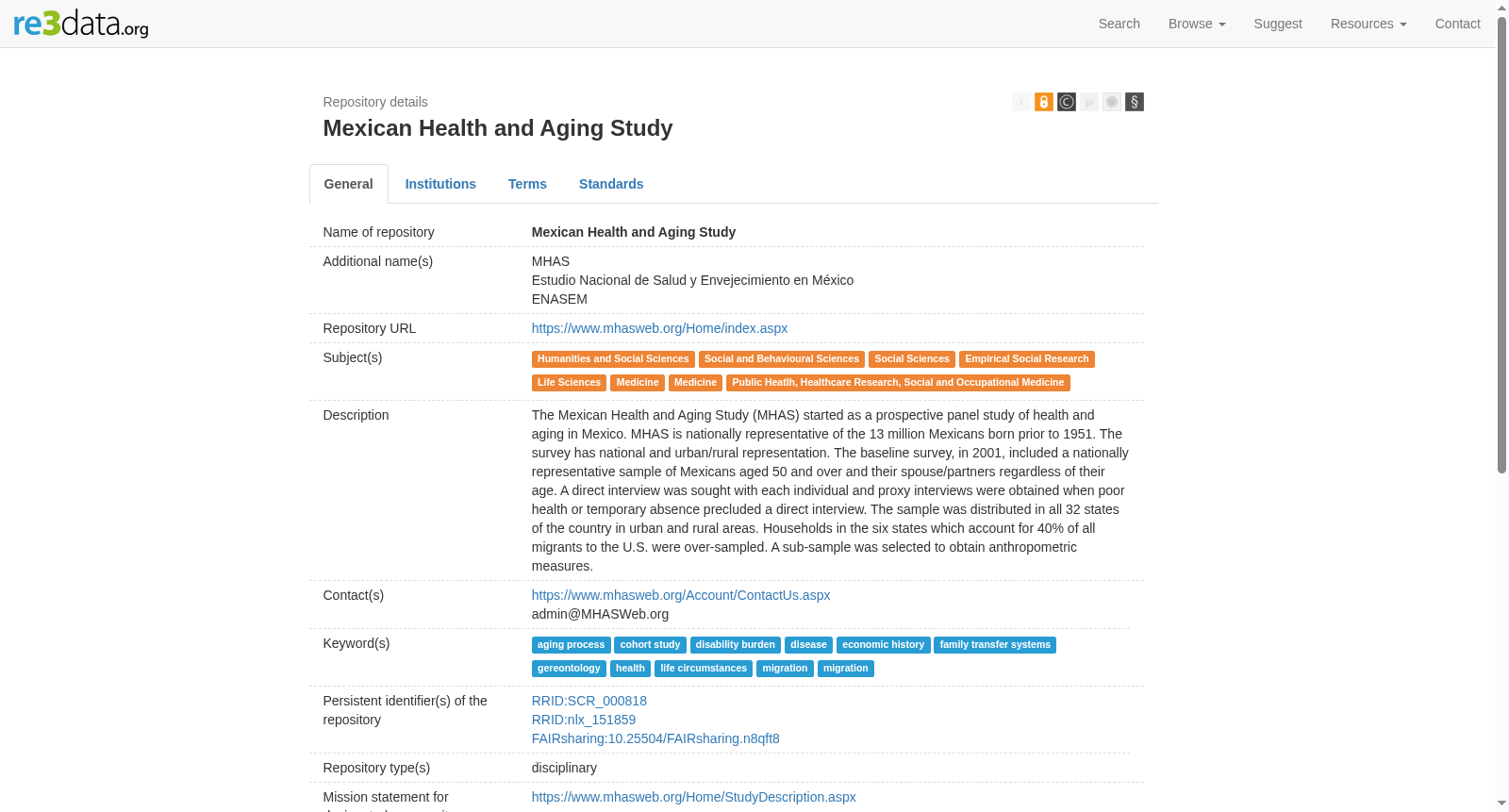Select the 'family transfer systems' keyword tag
The width and height of the screenshot is (1509, 812).
(x=995, y=645)
